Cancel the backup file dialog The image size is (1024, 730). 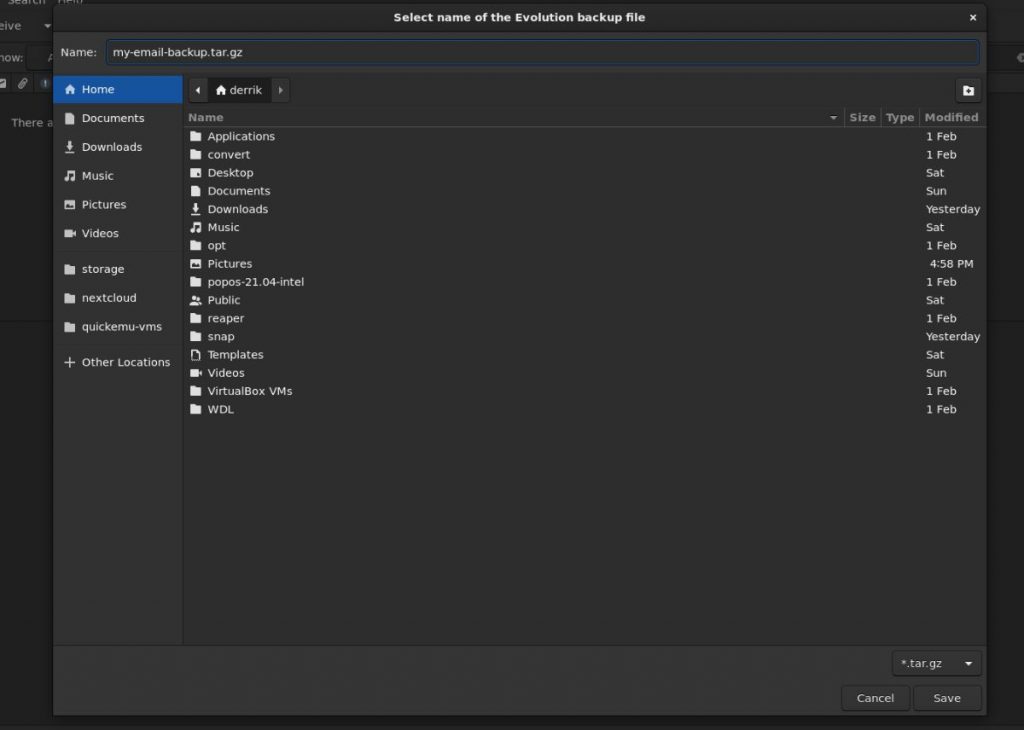875,698
